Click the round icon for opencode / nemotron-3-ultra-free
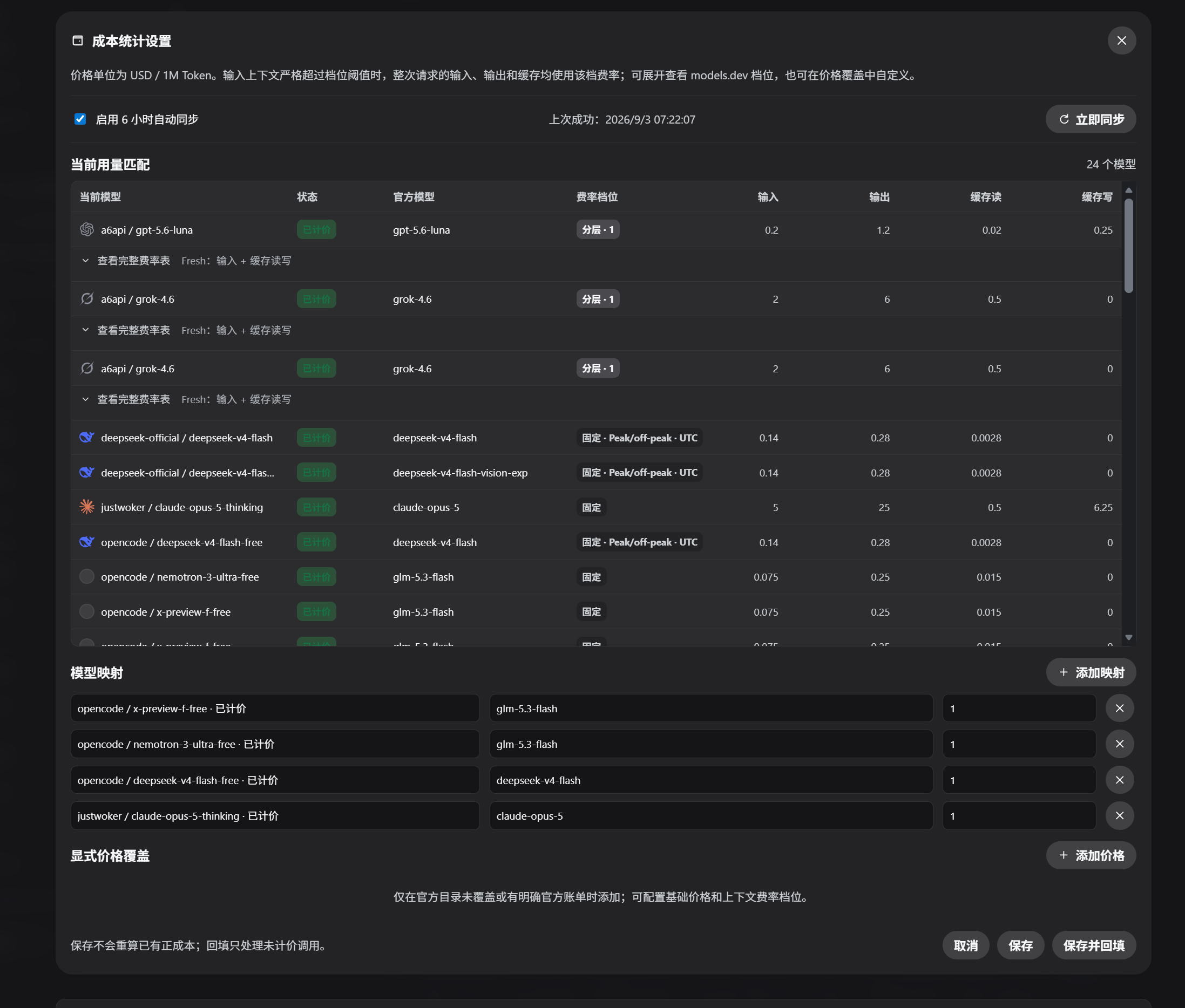The image size is (1185, 1008). [87, 576]
